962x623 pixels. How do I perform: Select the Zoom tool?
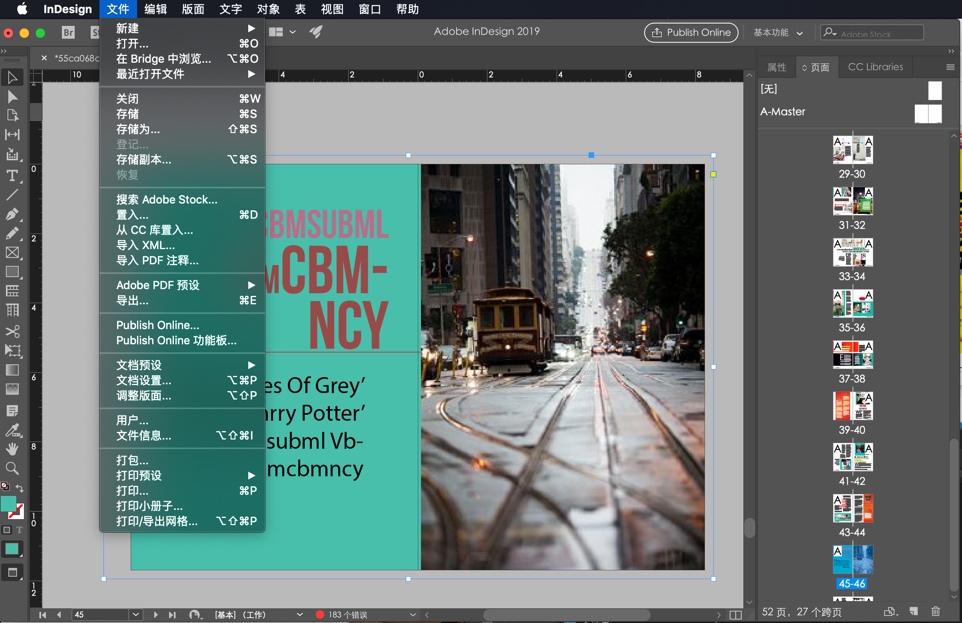(12, 468)
